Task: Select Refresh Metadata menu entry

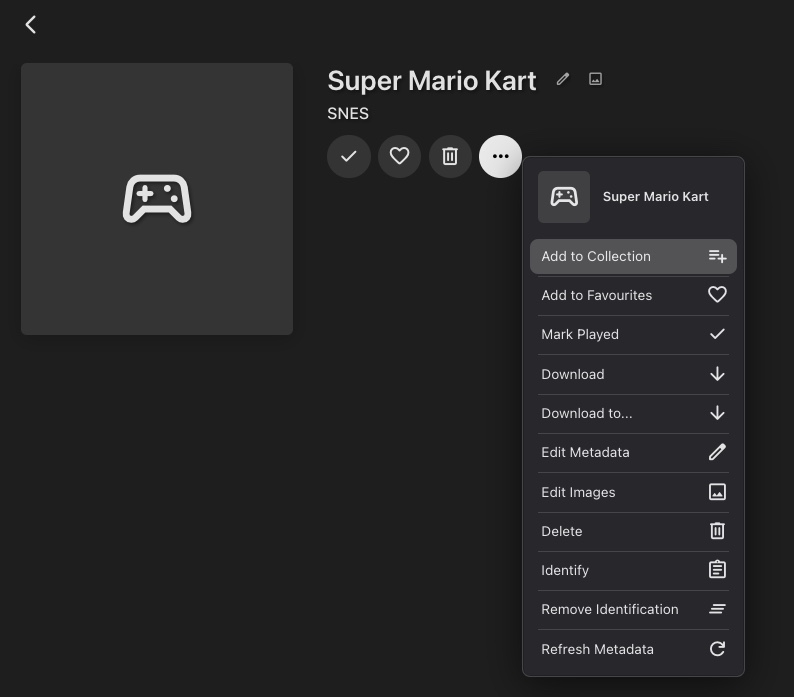Action: (633, 649)
